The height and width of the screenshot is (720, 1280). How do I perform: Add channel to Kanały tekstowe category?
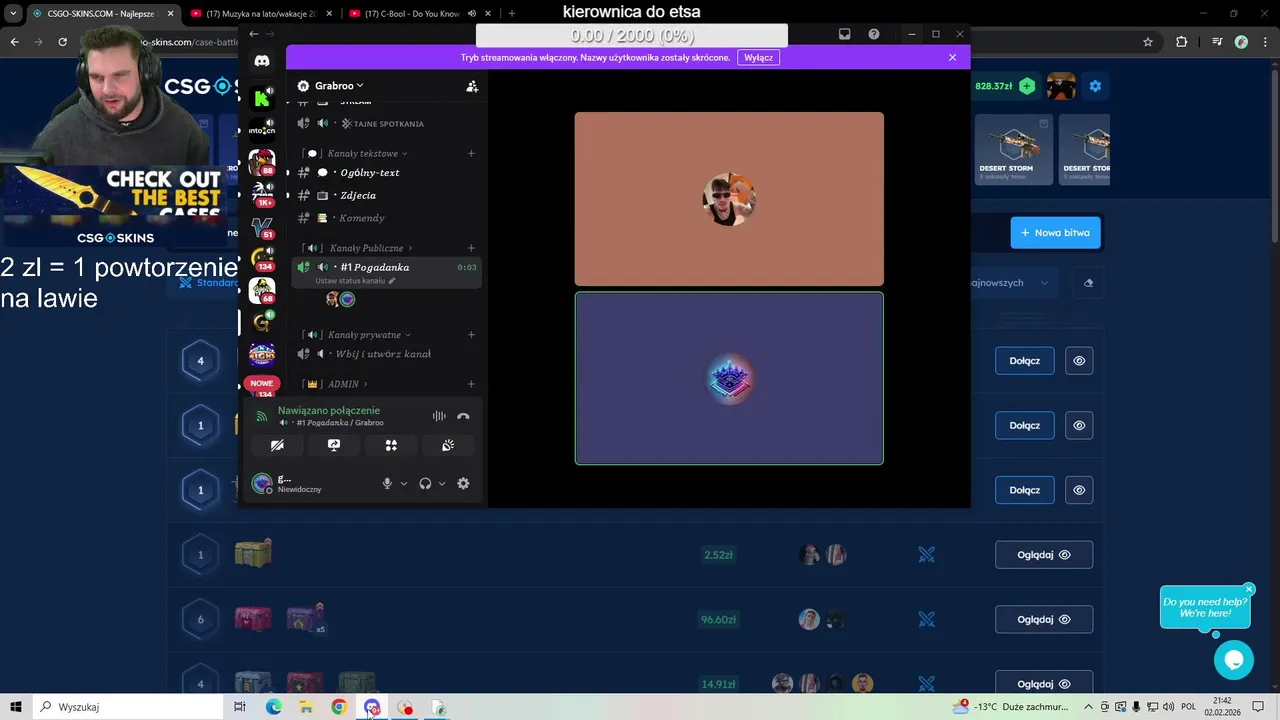[x=471, y=153]
